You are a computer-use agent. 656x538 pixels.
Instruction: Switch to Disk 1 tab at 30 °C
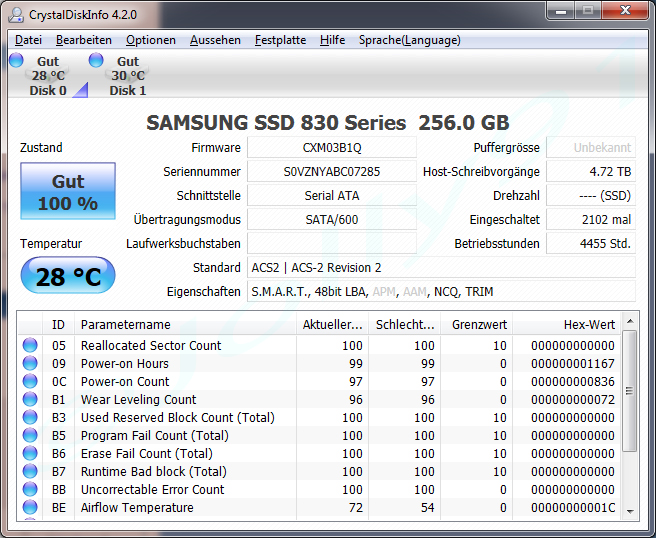tap(128, 76)
